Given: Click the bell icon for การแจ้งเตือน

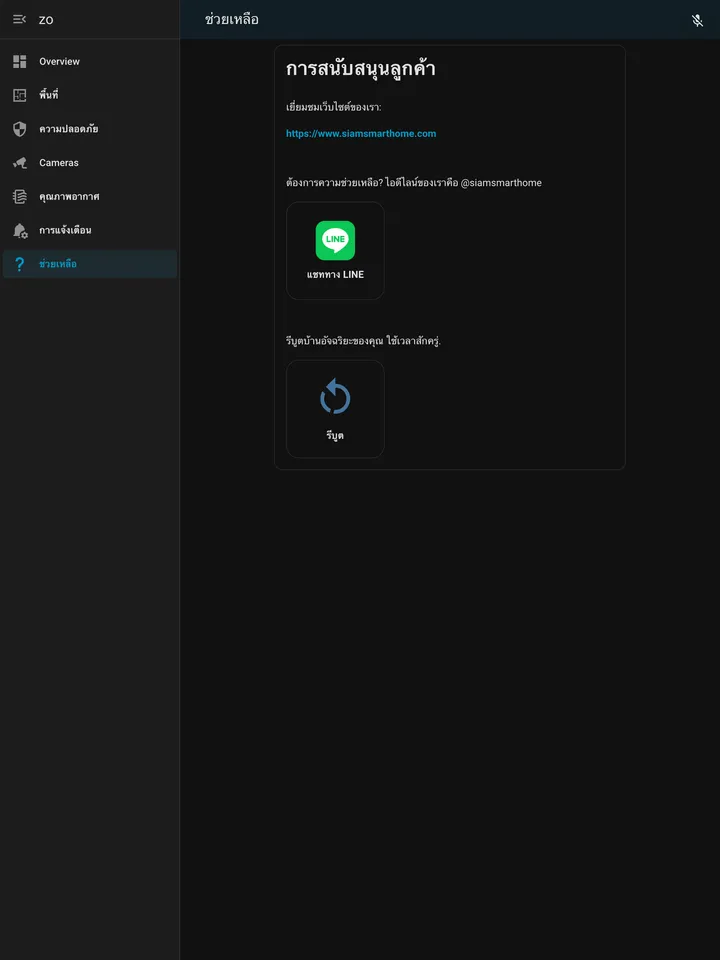Looking at the screenshot, I should [20, 231].
